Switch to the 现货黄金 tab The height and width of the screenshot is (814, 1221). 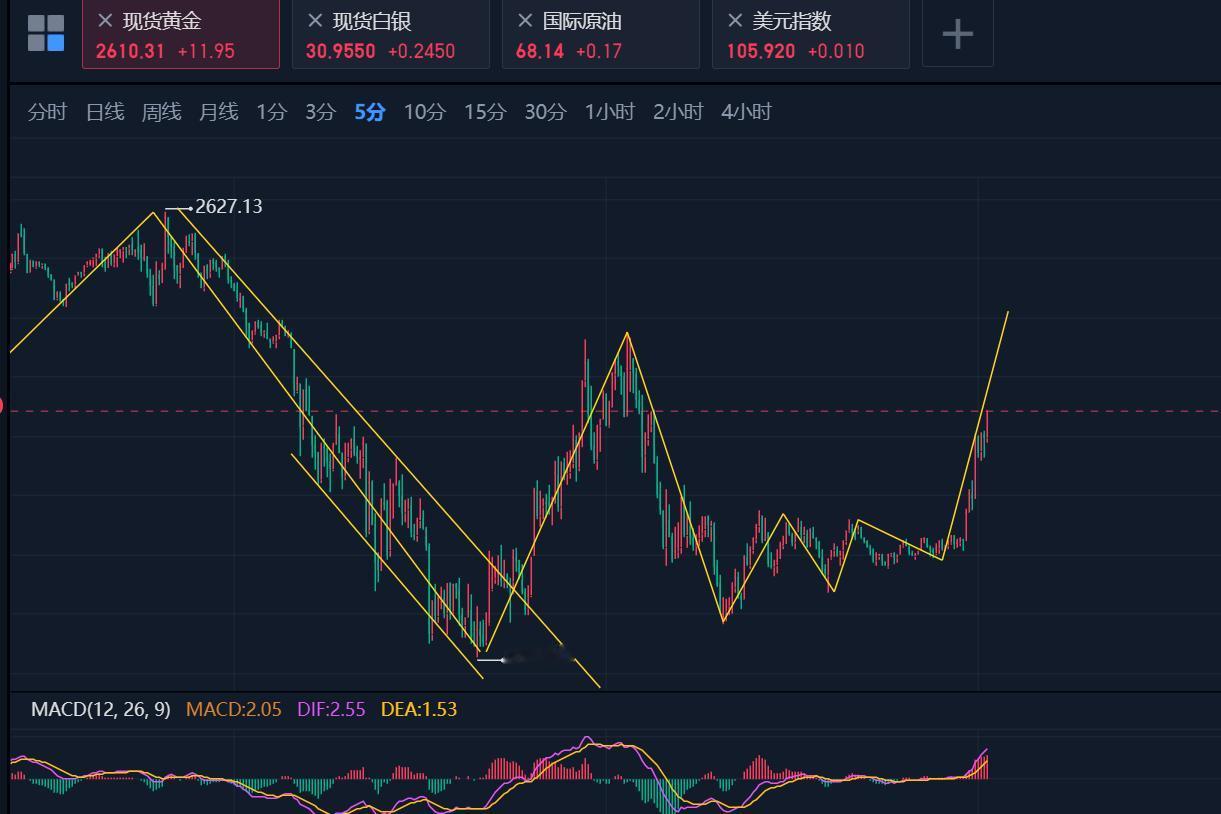click(180, 34)
